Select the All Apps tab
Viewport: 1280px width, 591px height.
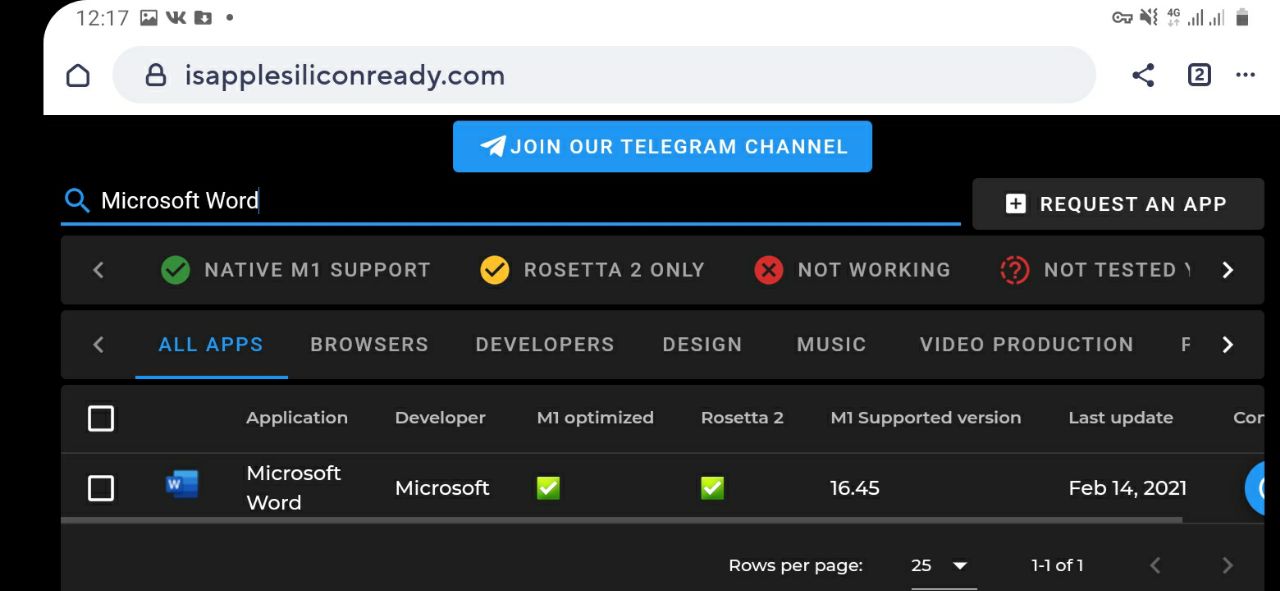click(211, 344)
